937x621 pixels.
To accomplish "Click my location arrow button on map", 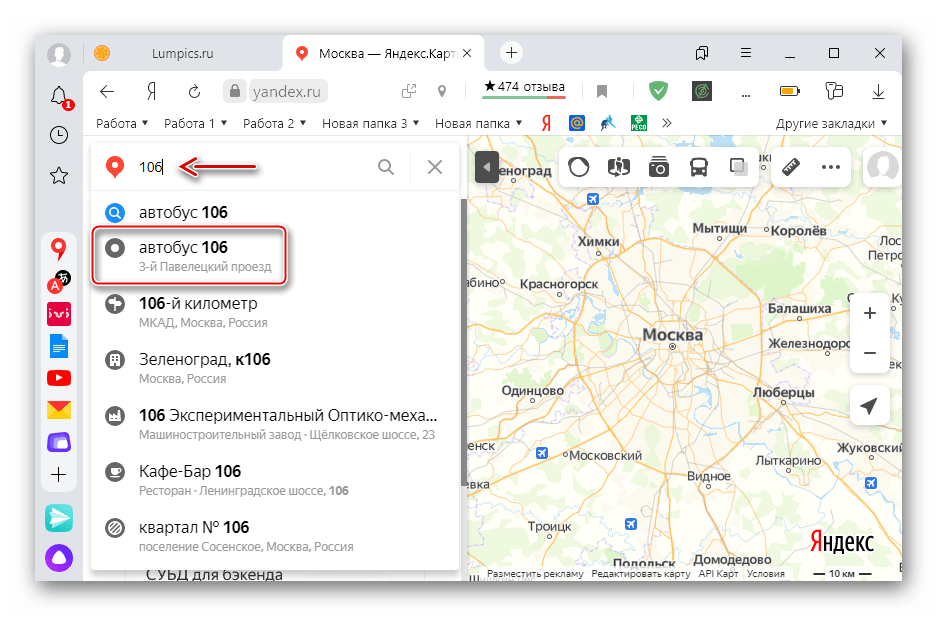I will 869,406.
